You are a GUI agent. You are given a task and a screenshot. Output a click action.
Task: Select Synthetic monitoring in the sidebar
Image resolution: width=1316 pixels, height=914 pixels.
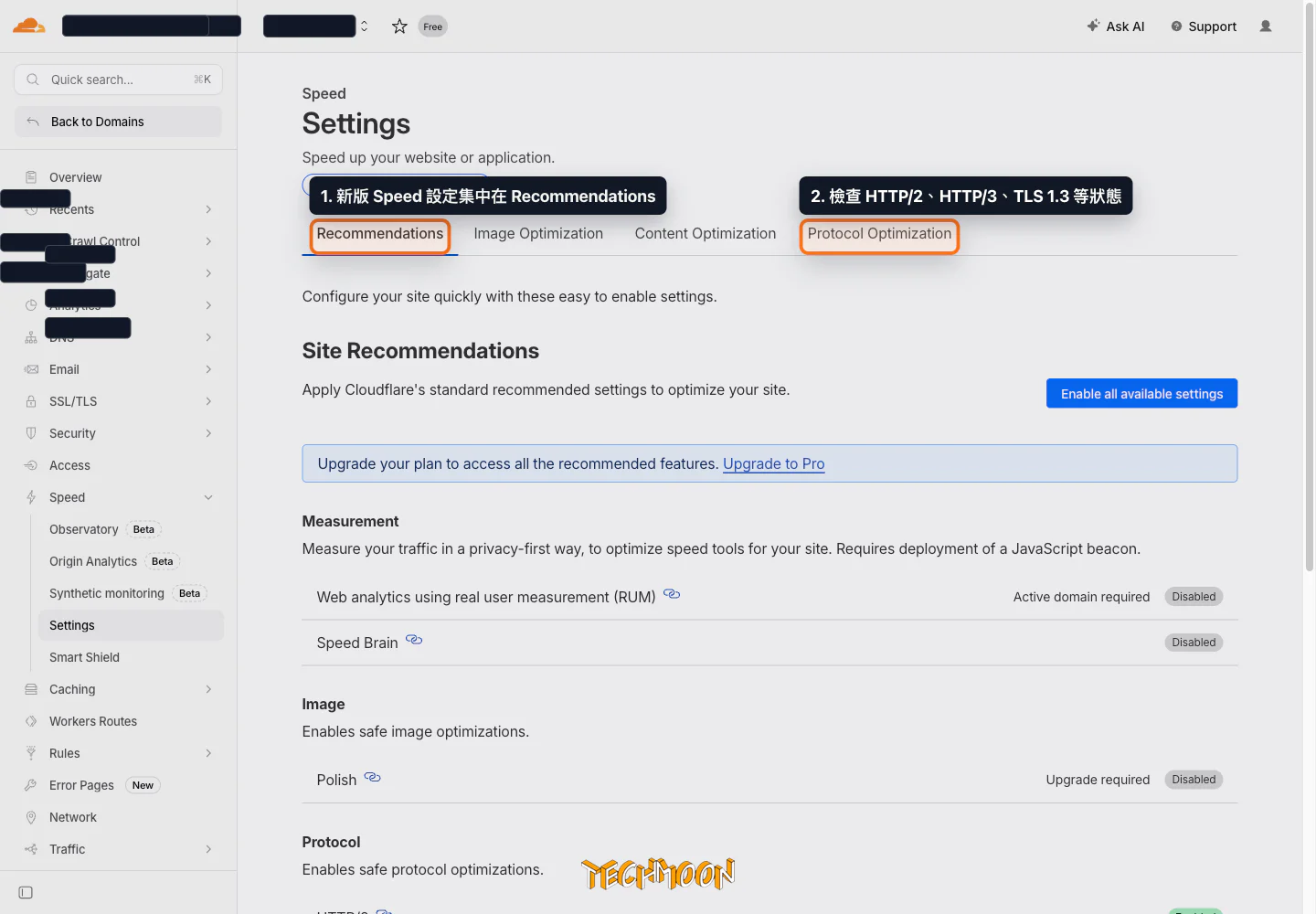(107, 593)
